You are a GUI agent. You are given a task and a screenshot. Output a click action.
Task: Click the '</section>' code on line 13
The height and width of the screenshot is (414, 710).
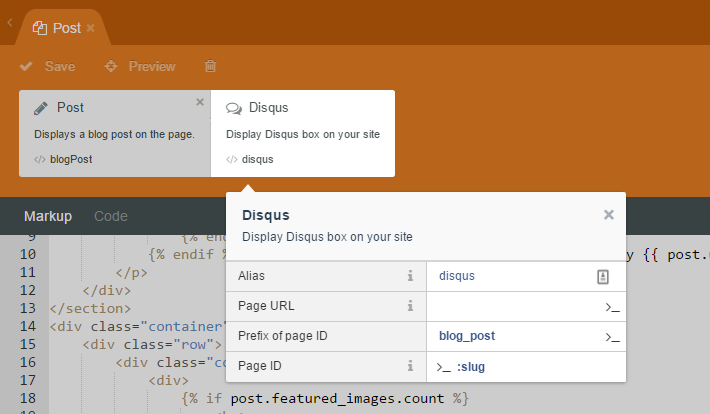click(x=90, y=308)
